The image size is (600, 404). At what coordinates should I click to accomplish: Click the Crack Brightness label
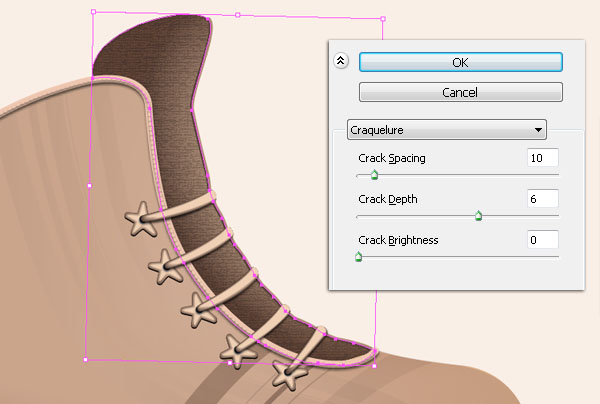(x=398, y=240)
